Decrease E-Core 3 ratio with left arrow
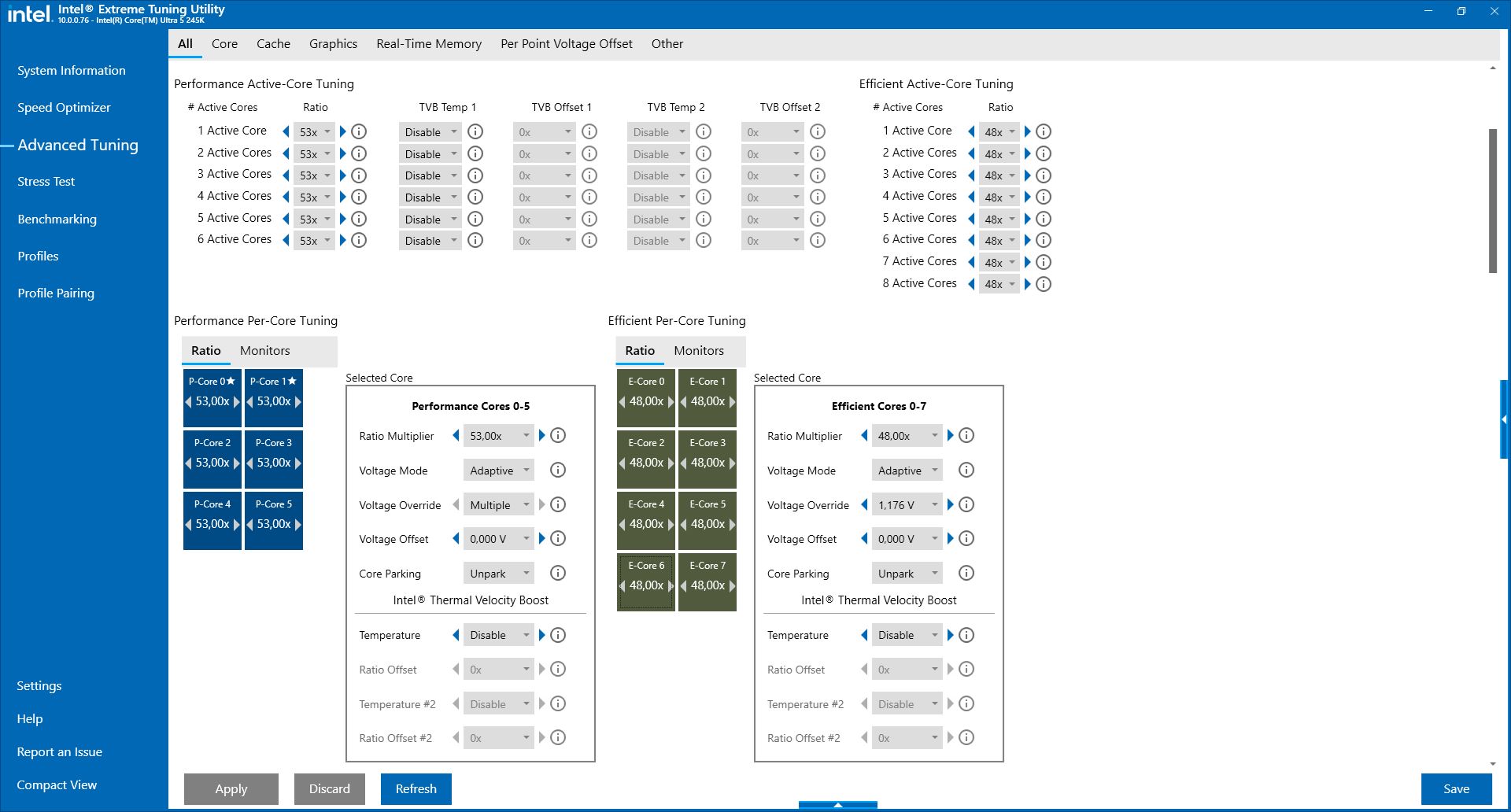1511x812 pixels. click(683, 463)
